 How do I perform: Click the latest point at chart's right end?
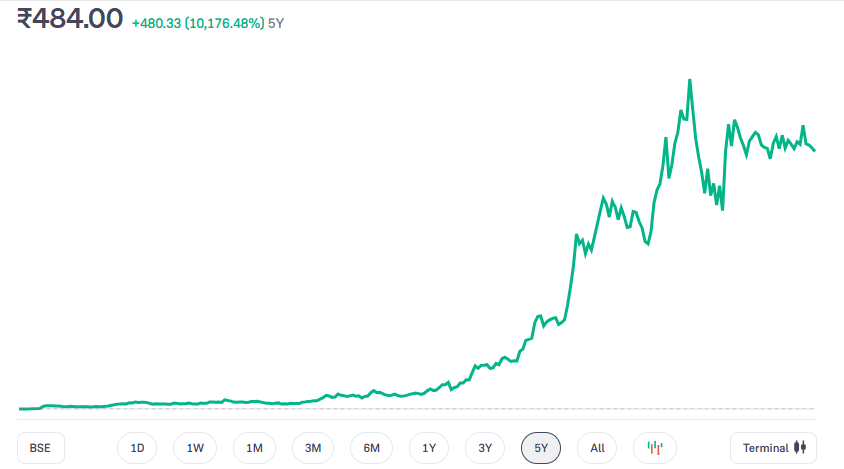(x=814, y=150)
